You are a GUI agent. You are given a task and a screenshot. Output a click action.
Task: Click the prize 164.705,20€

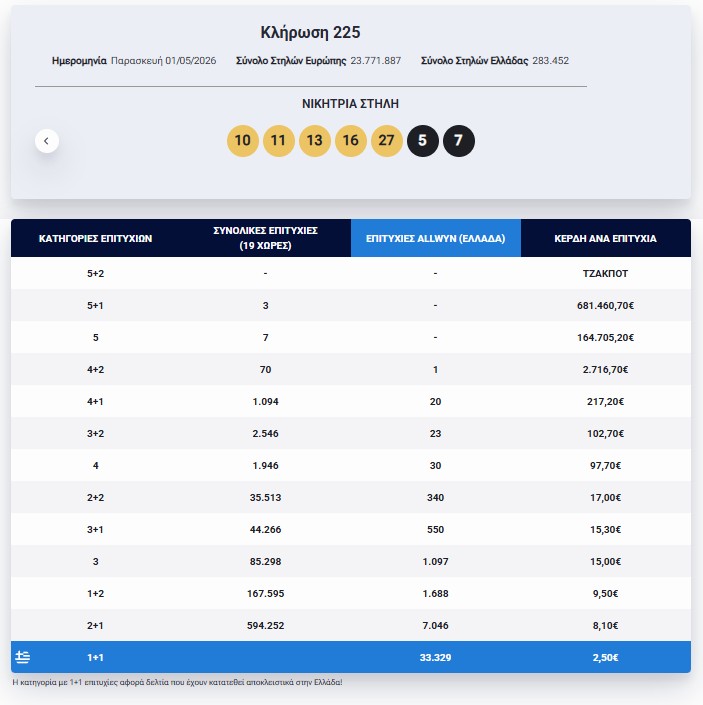(x=605, y=337)
